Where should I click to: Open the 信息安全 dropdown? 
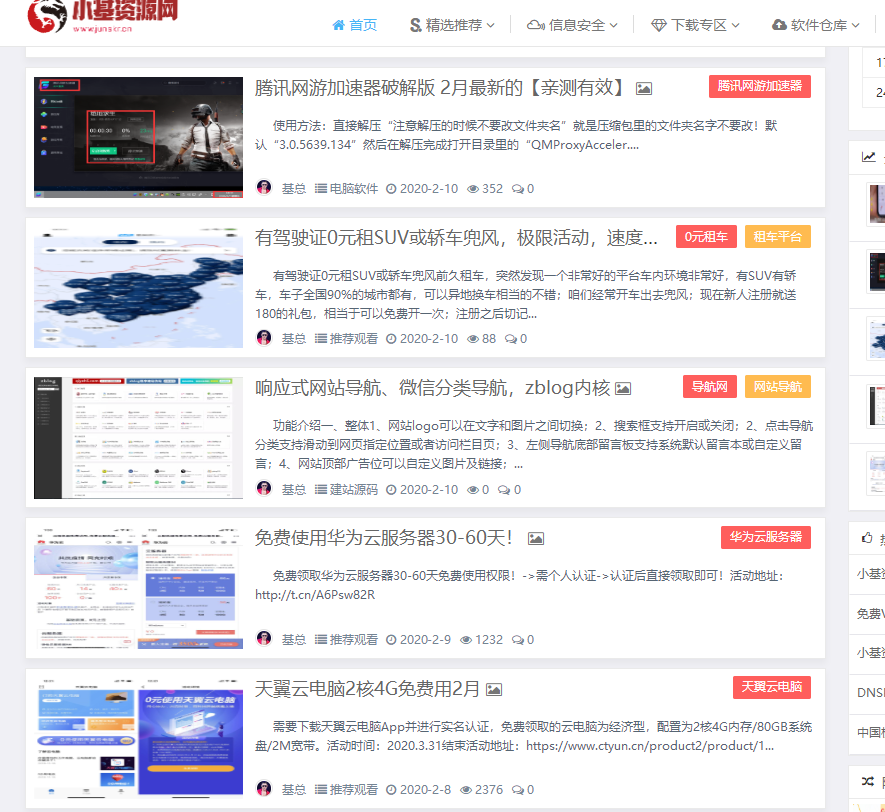[x=571, y=25]
